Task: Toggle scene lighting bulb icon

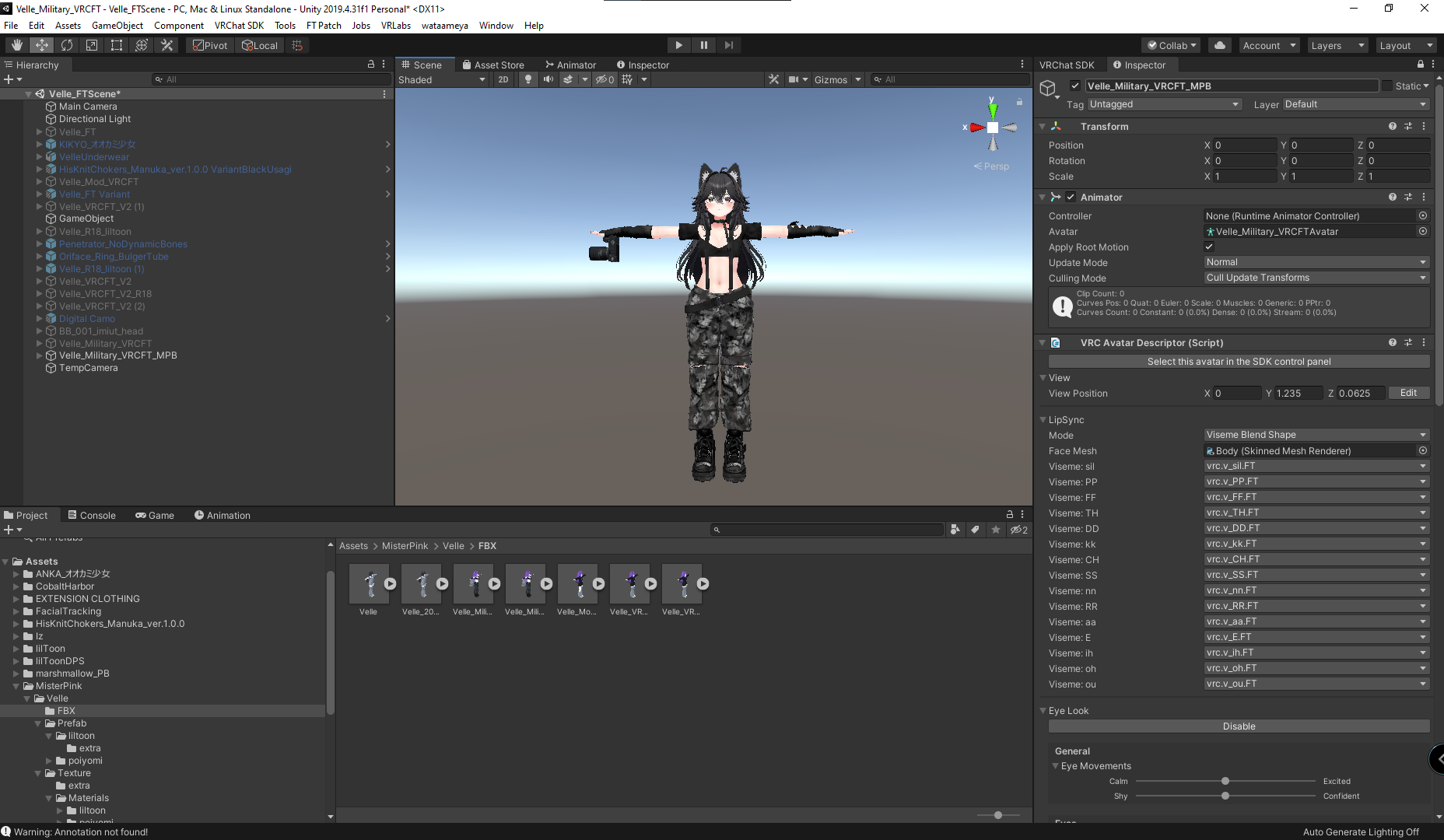Action: tap(528, 79)
